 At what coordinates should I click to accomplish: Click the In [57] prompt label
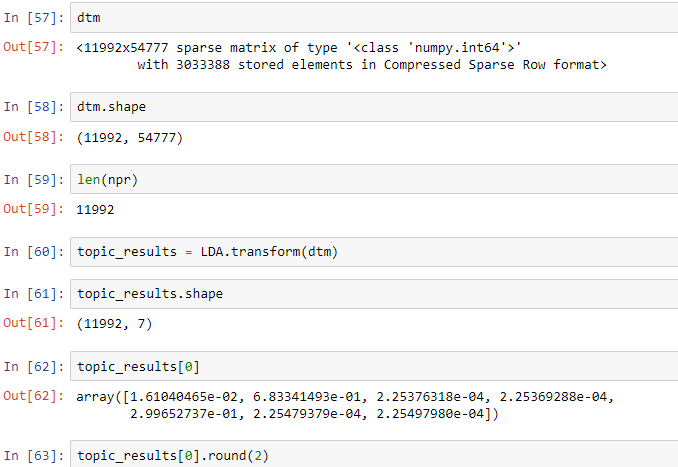pyautogui.click(x=34, y=18)
